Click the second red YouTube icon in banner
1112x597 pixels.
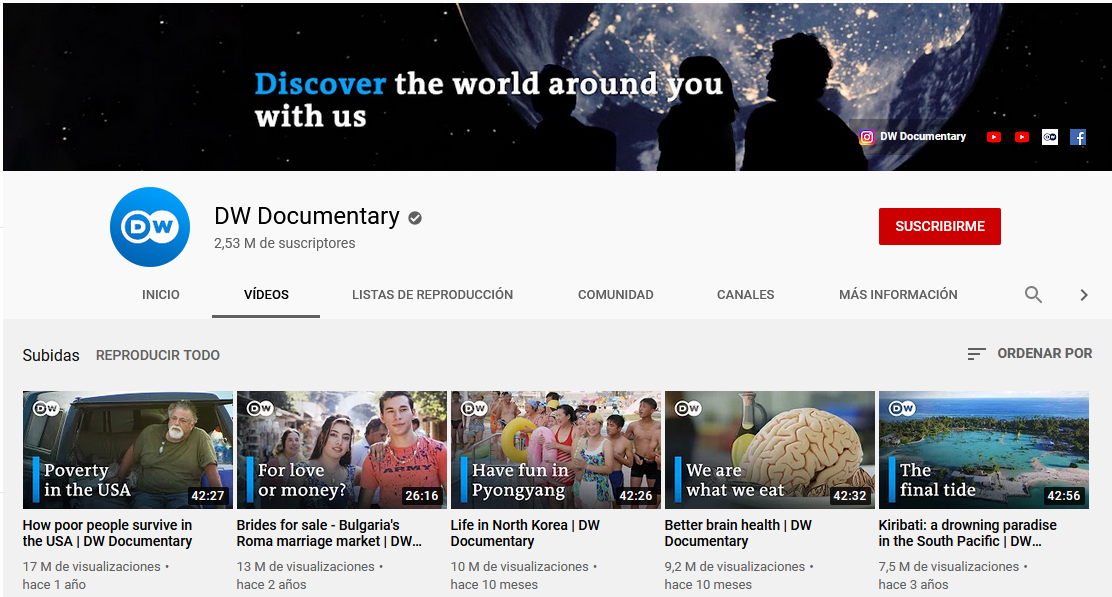1022,137
